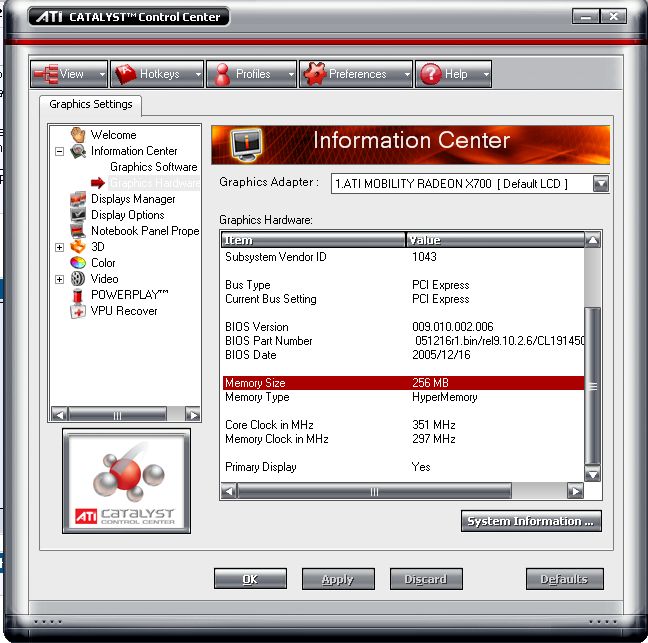Click the System Information button

point(531,521)
